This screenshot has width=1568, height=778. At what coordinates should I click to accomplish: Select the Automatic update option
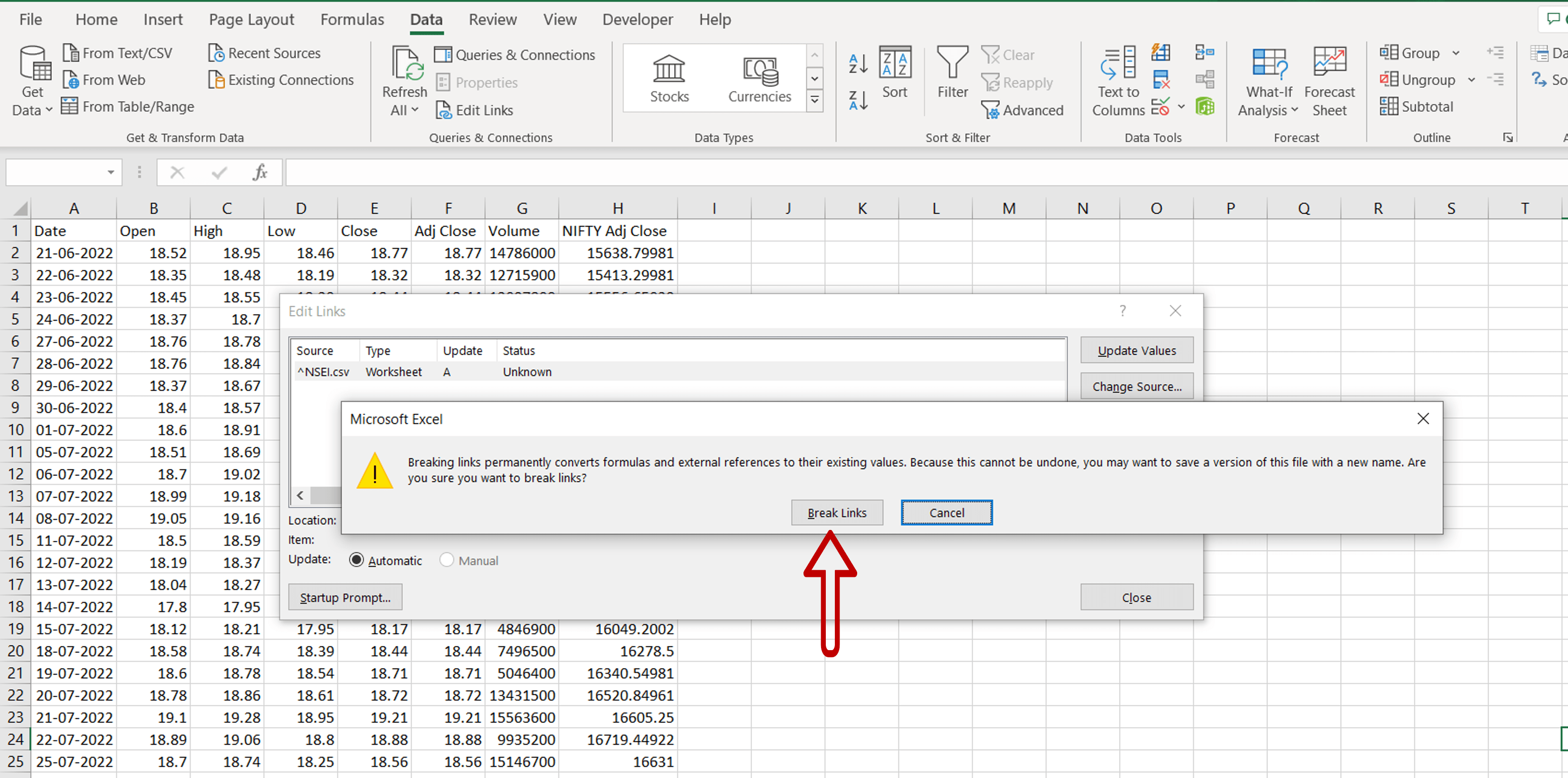click(357, 560)
